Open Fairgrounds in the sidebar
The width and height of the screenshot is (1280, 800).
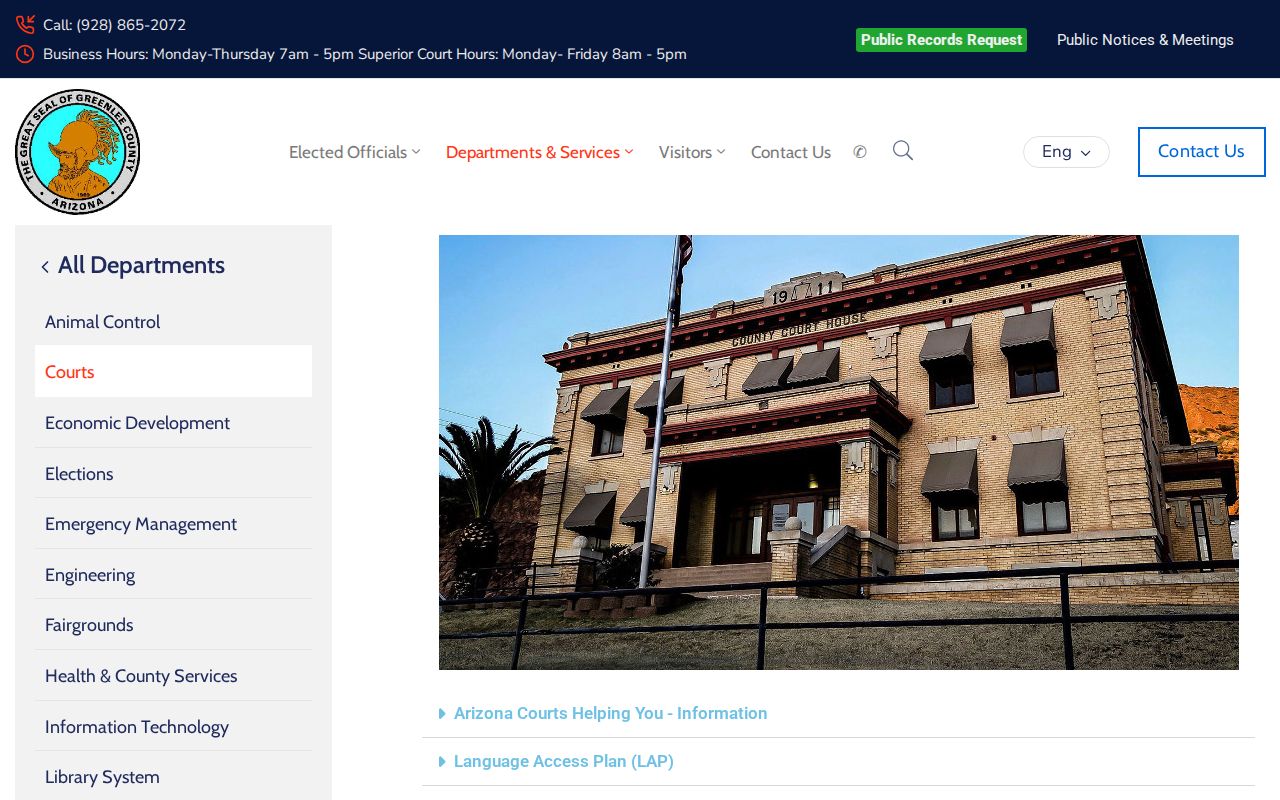173,624
